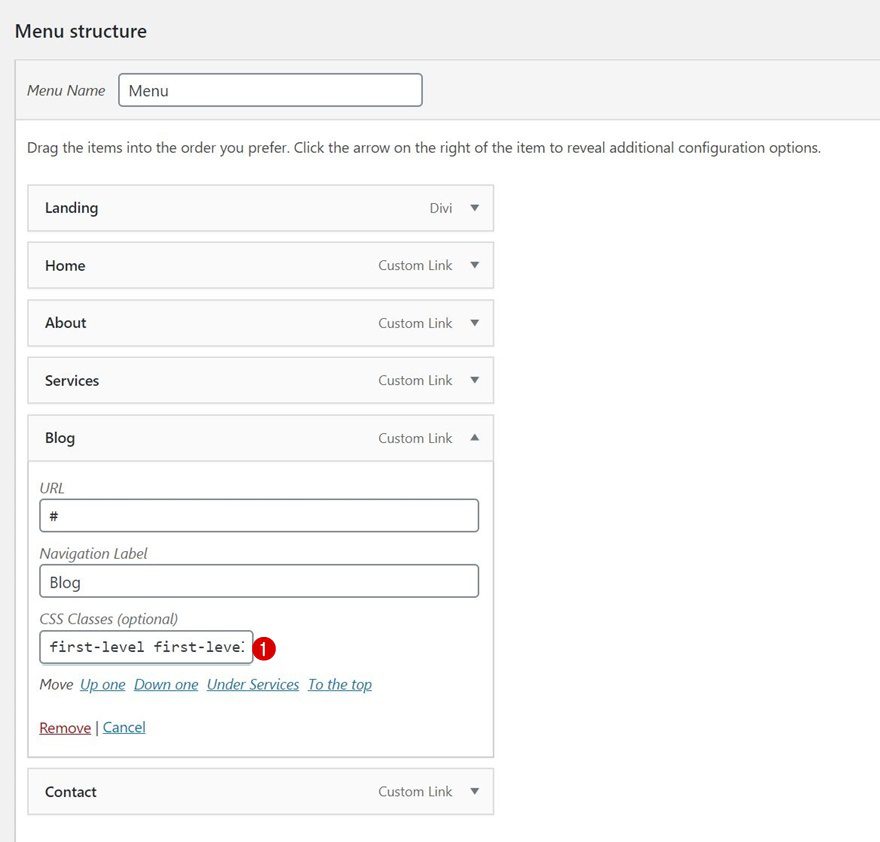Viewport: 880px width, 842px height.
Task: Click the URL field containing #
Action: [x=259, y=515]
